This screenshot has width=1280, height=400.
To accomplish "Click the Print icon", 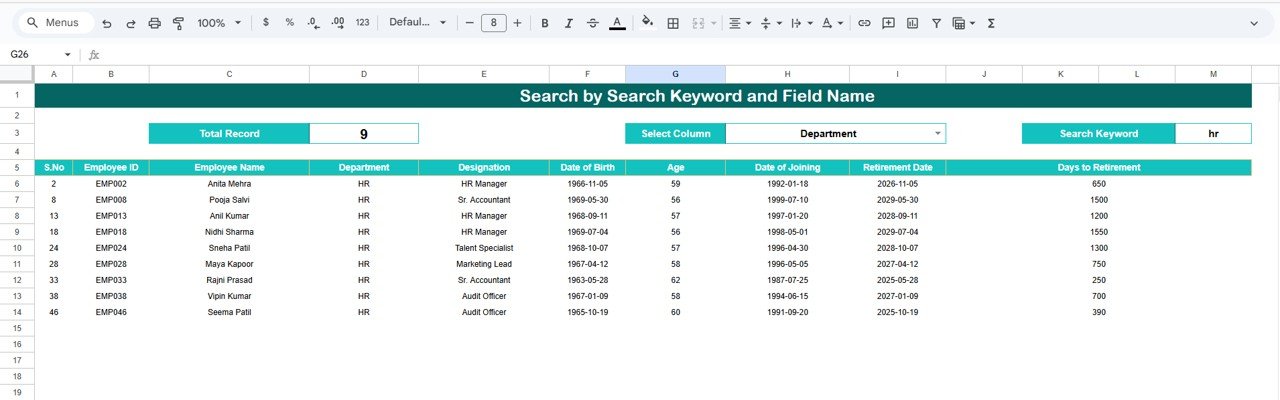I will tap(154, 23).
